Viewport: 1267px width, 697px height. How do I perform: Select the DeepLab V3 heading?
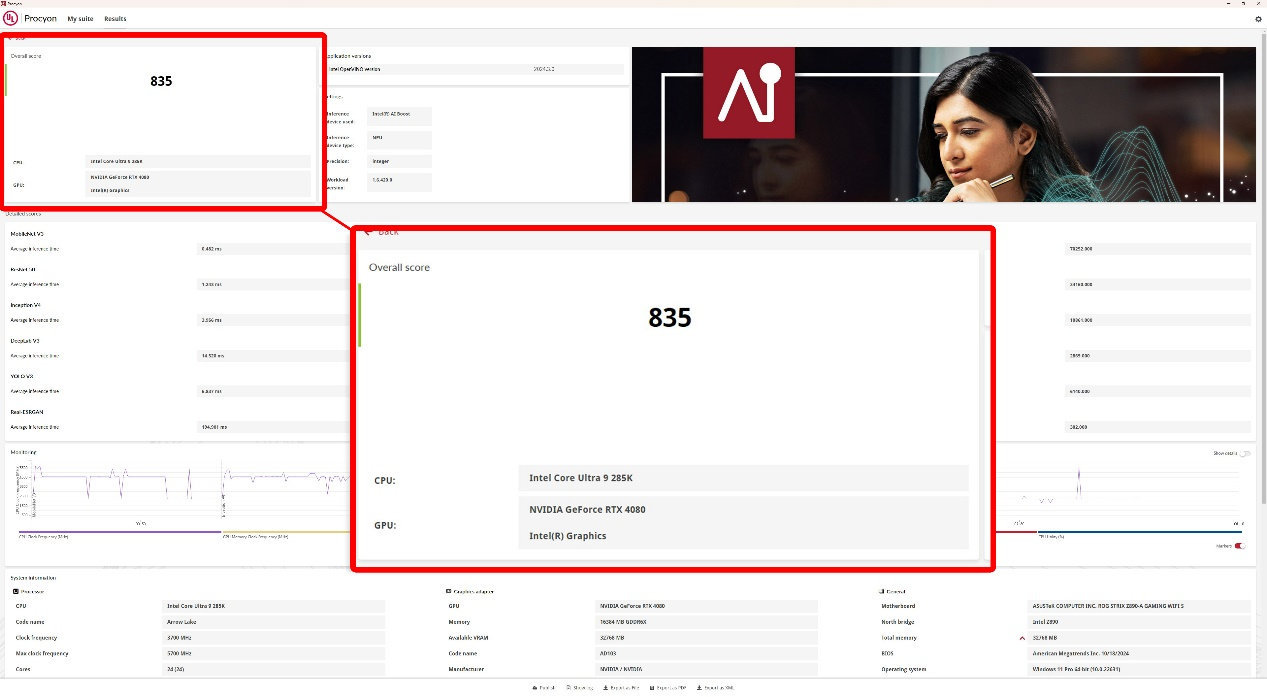point(25,340)
